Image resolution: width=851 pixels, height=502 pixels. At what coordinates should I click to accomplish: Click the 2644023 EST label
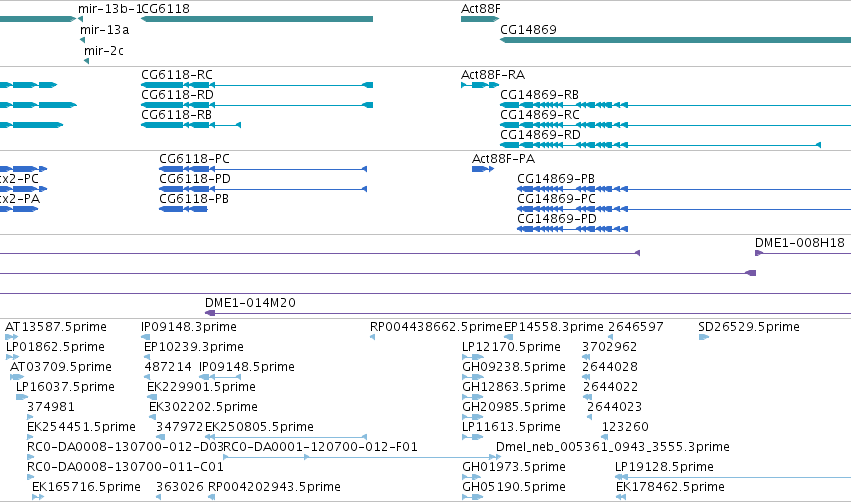pyautogui.click(x=614, y=406)
